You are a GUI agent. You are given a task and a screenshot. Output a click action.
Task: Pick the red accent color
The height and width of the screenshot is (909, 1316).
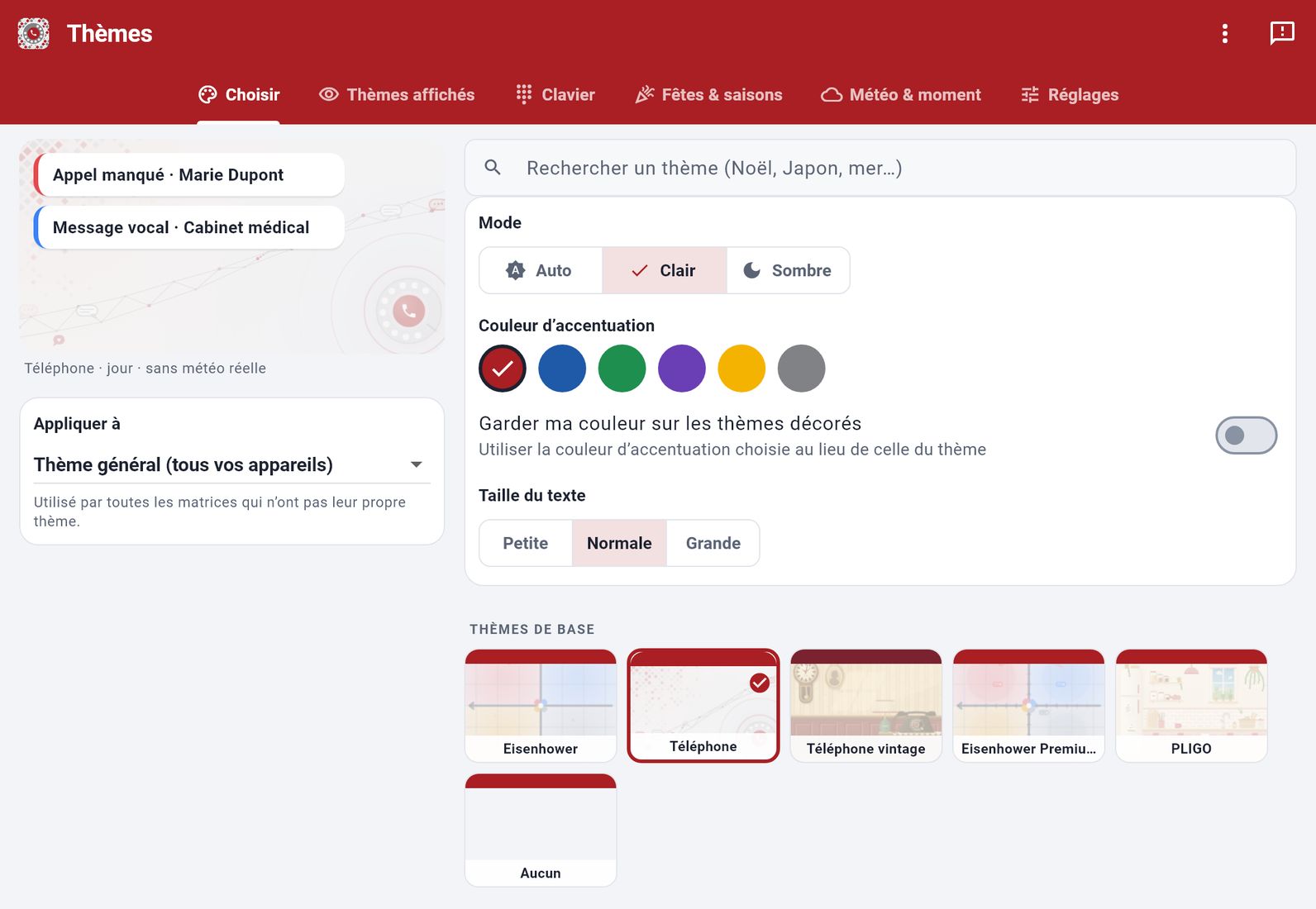pos(503,369)
